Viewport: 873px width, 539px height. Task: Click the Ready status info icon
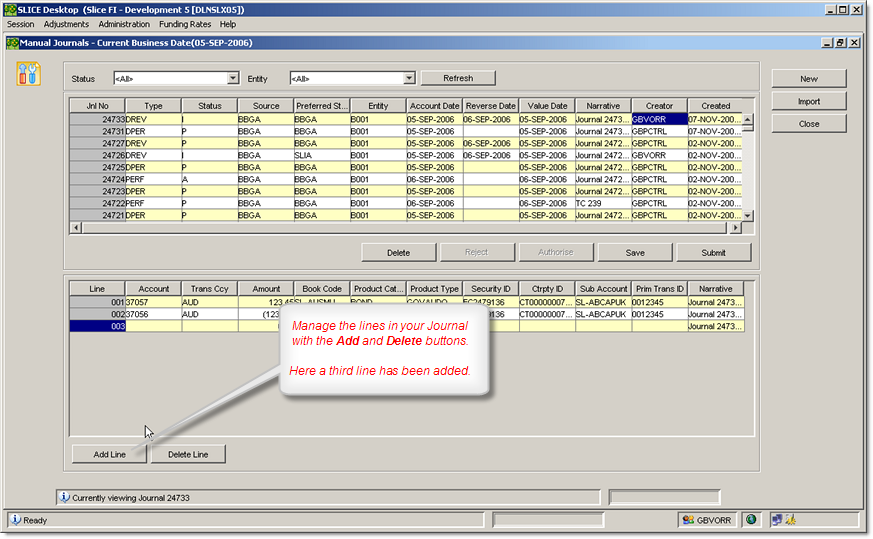pyautogui.click(x=15, y=520)
